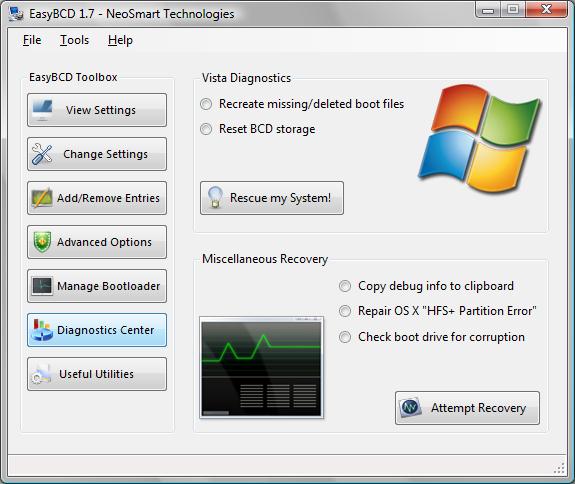This screenshot has height=484, width=575.
Task: Open the Diagnostics Center section
Action: click(97, 330)
